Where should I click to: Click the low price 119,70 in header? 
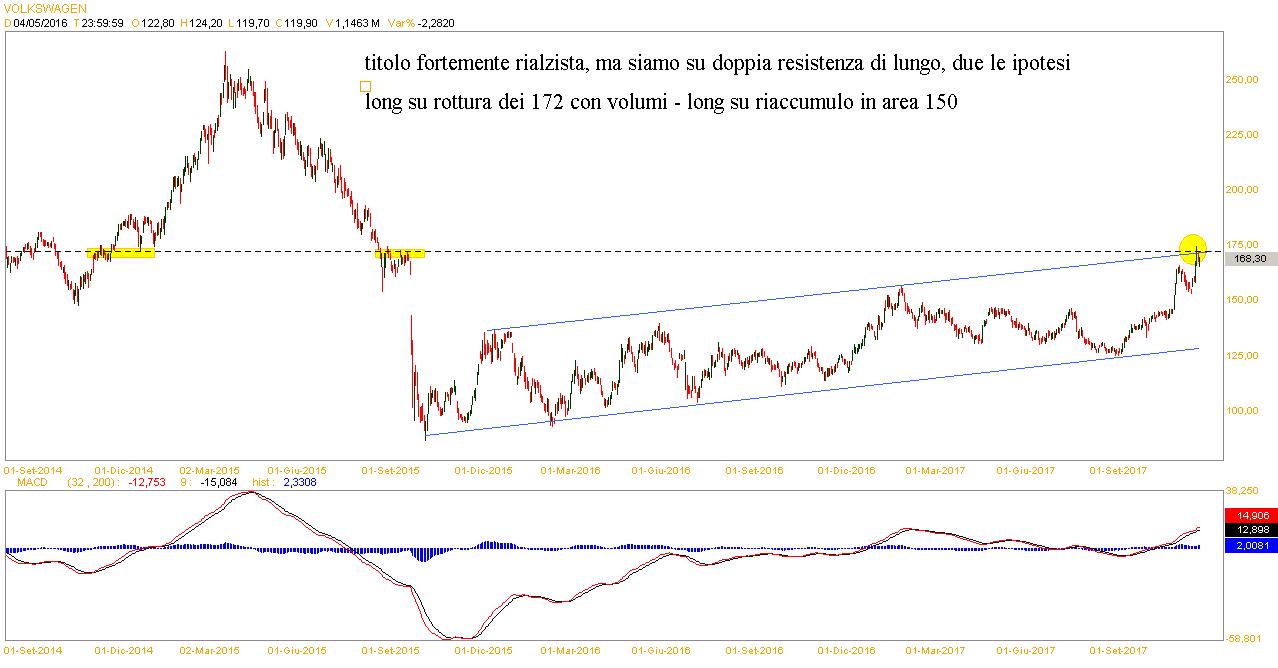coord(253,22)
